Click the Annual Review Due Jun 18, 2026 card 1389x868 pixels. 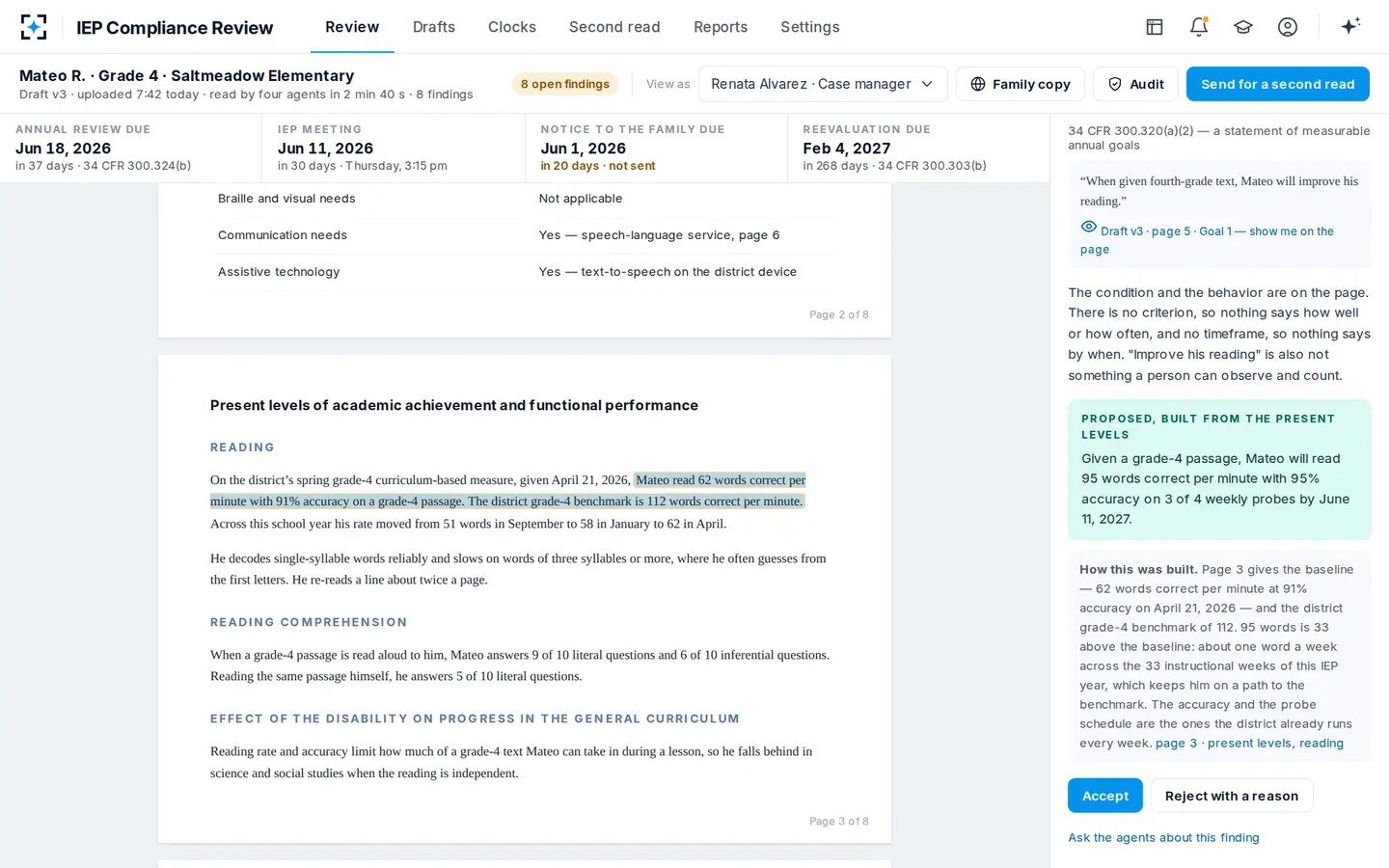coord(131,148)
